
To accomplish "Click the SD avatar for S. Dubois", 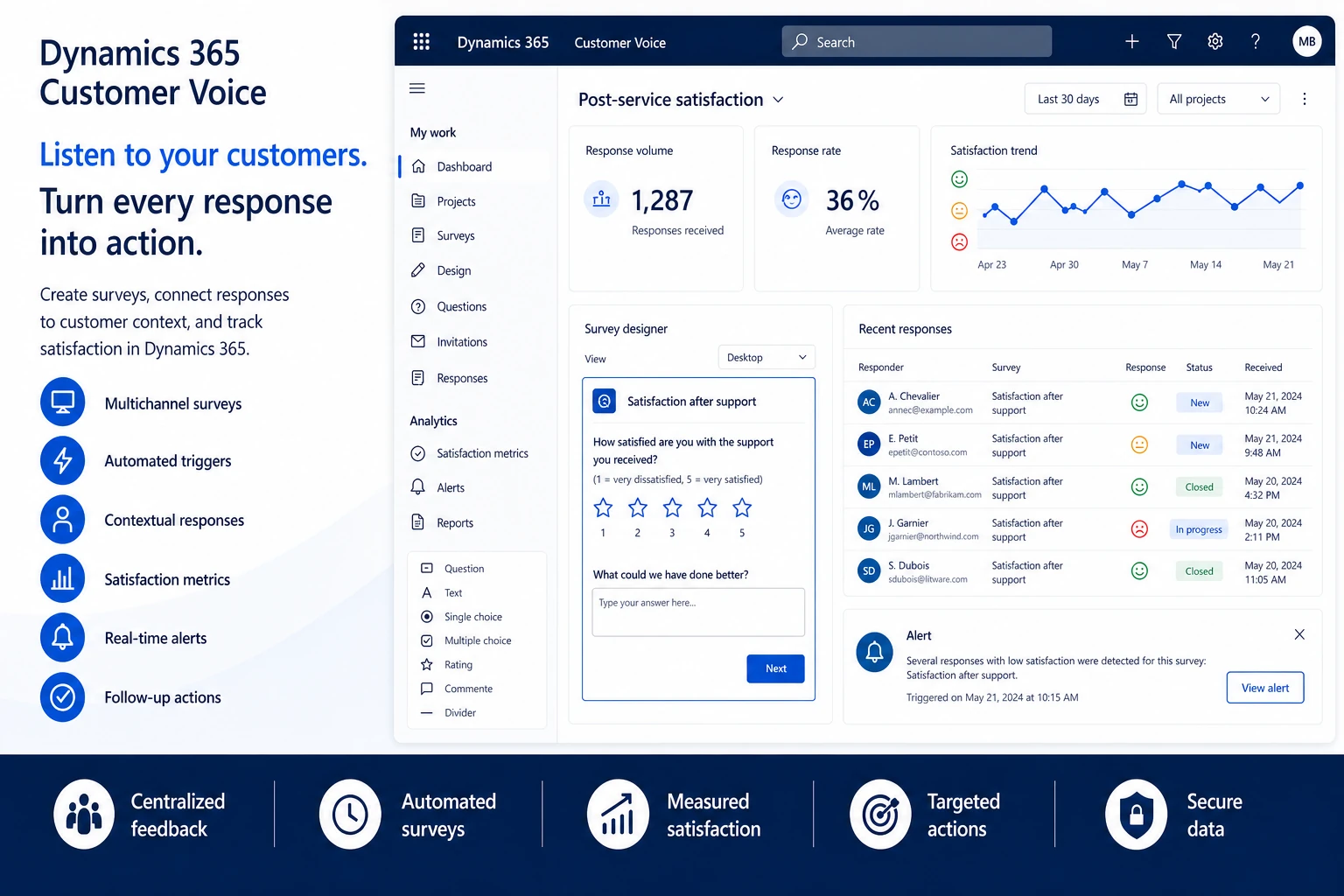I will point(869,570).
